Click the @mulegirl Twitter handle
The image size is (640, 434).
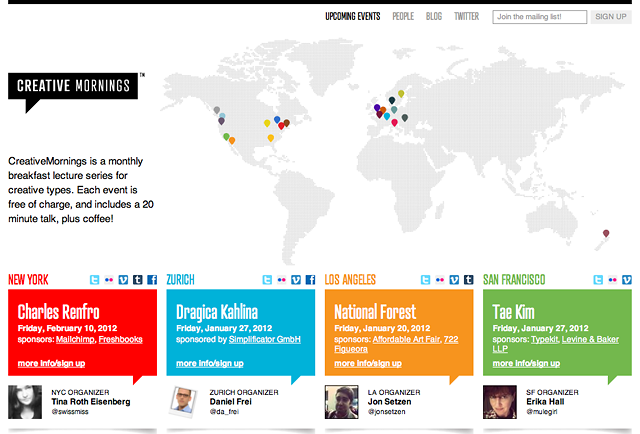click(542, 412)
